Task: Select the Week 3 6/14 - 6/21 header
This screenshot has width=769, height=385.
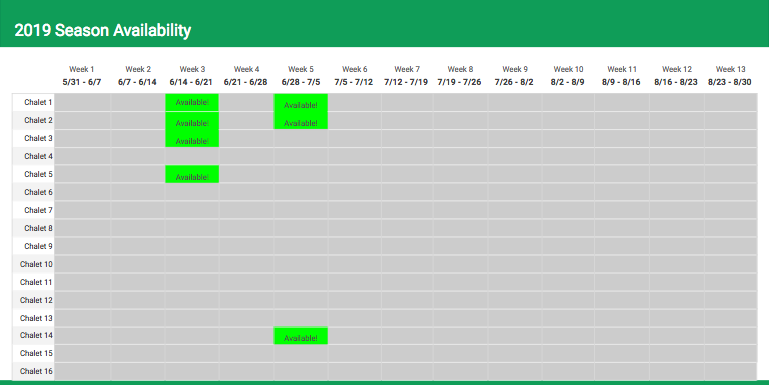Action: click(191, 76)
